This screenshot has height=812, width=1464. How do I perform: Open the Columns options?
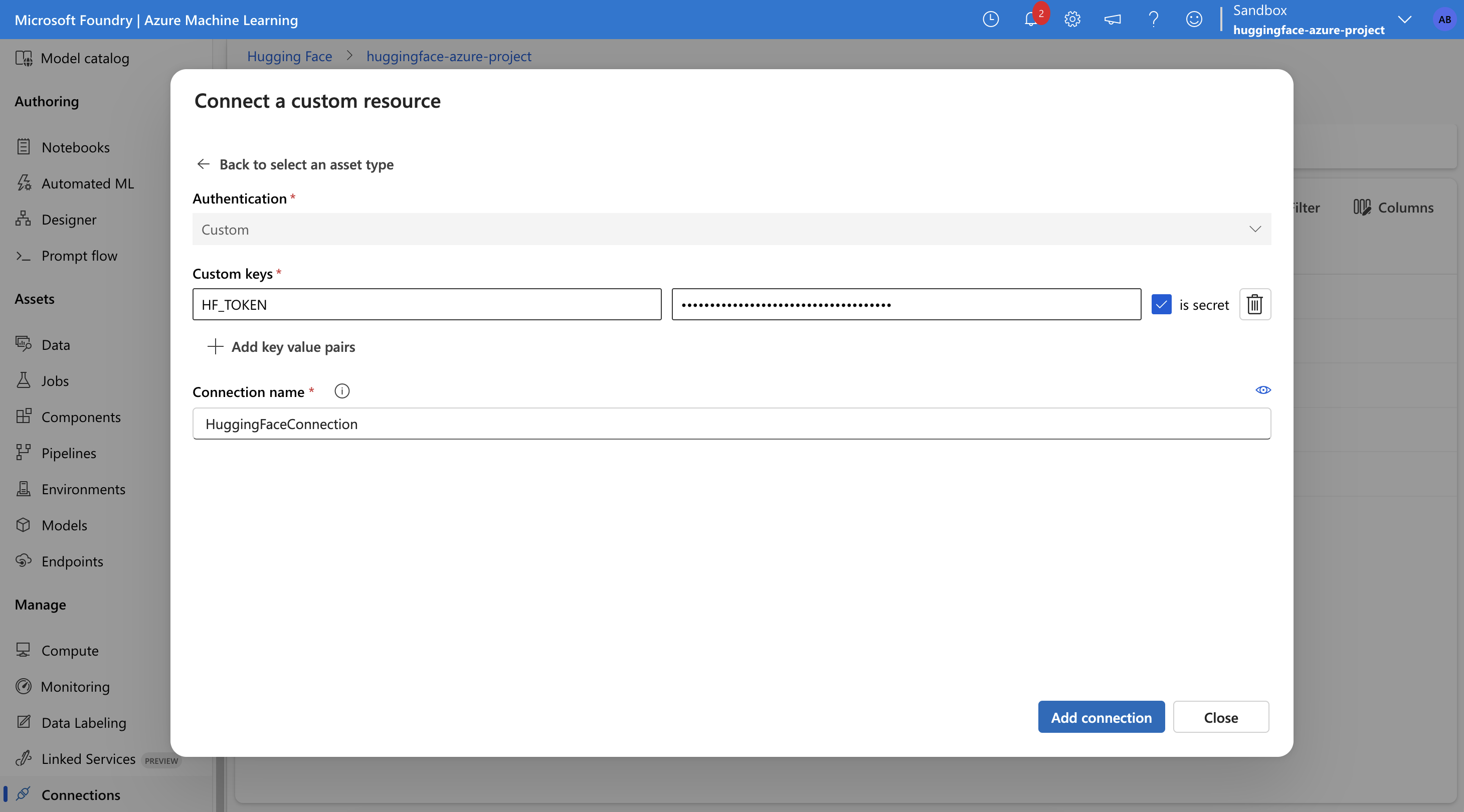point(1392,207)
